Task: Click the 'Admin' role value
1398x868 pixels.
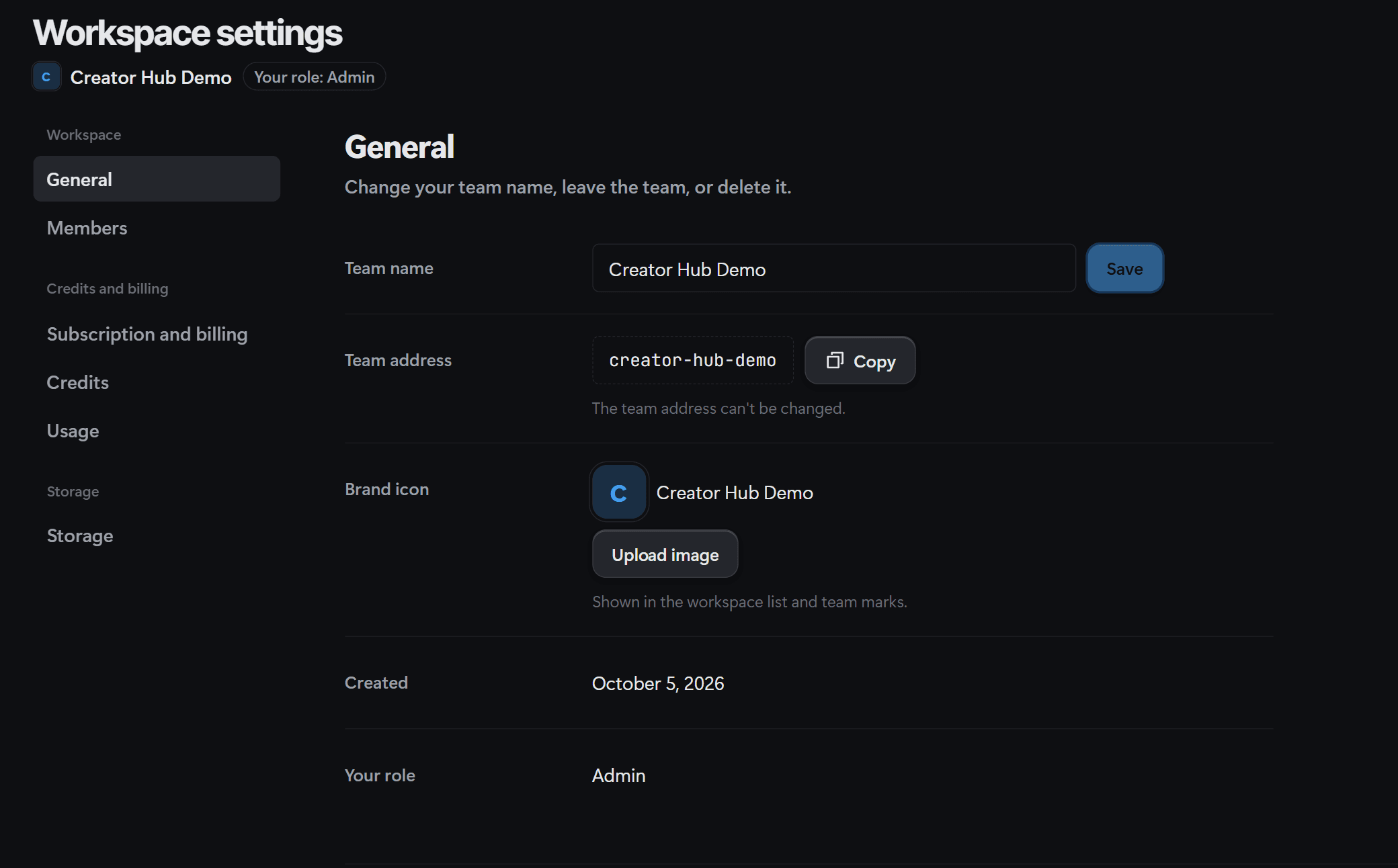Action: [x=618, y=775]
